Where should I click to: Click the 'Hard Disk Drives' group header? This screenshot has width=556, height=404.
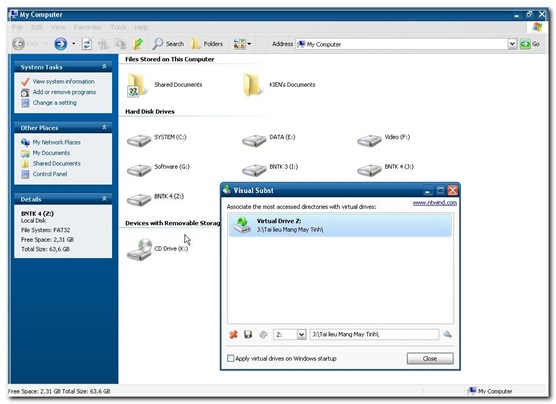point(150,111)
